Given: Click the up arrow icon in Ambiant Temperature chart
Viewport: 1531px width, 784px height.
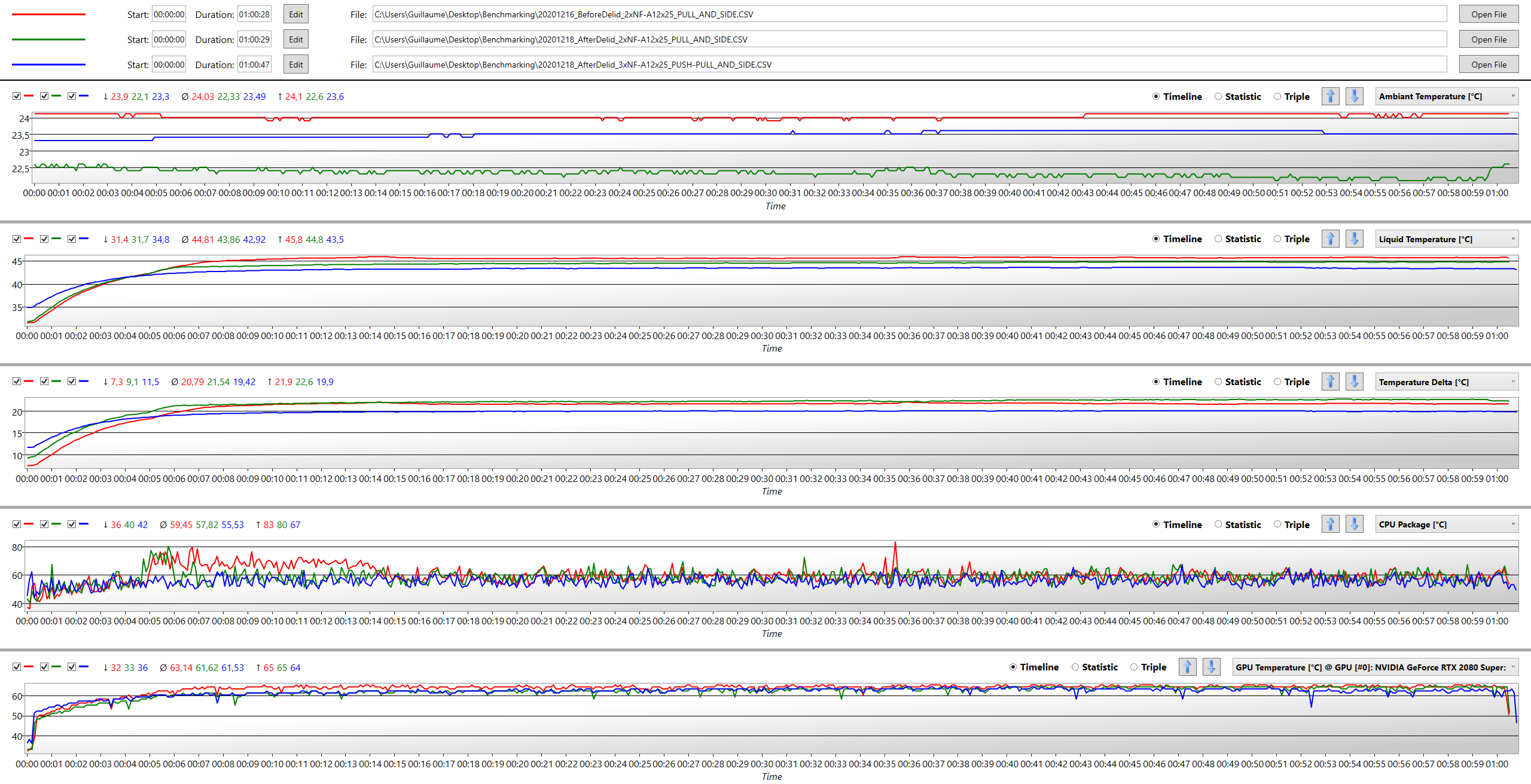Looking at the screenshot, I should (1330, 96).
